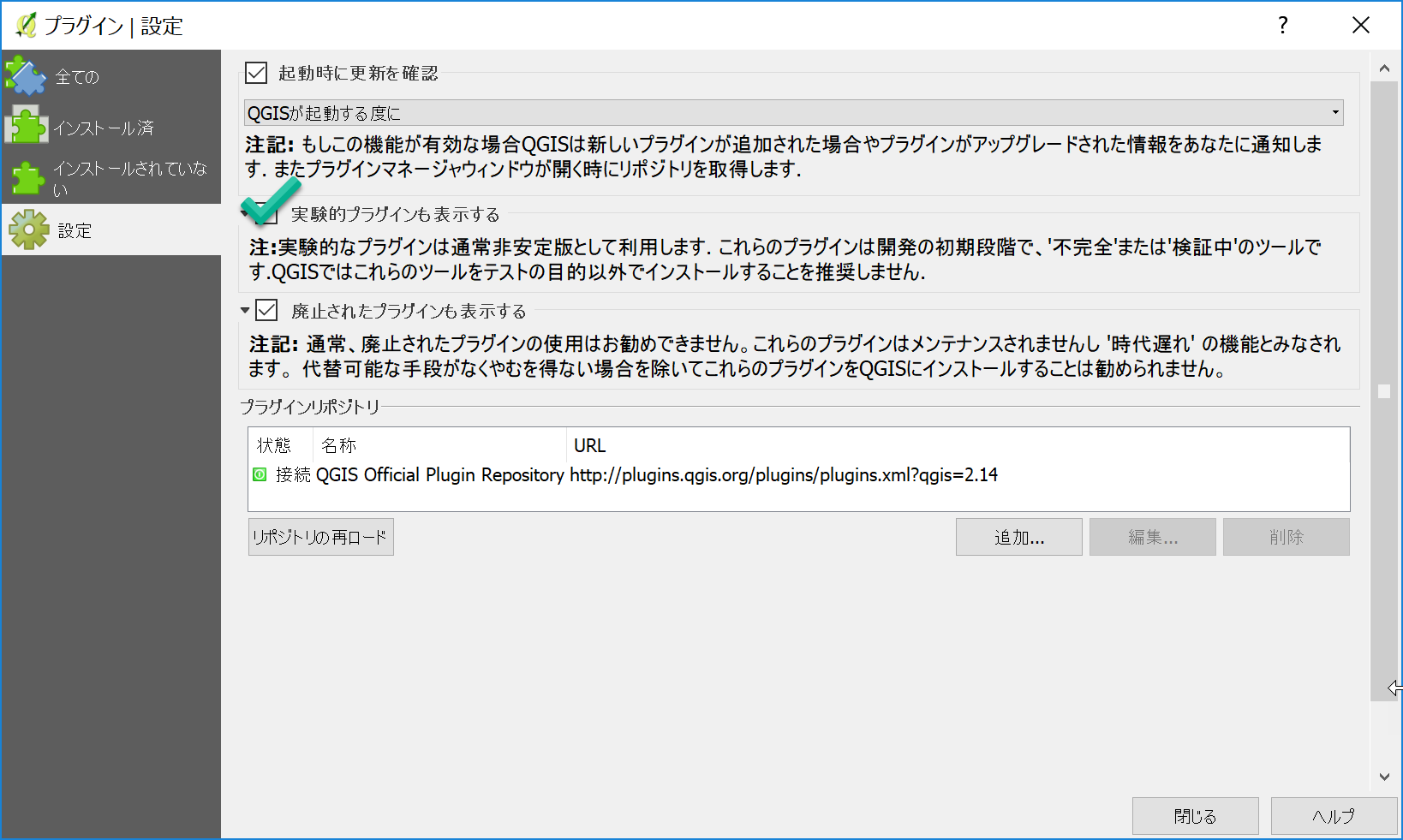This screenshot has height=840, width=1403.
Task: Click the 追加... button
Action: [1019, 537]
